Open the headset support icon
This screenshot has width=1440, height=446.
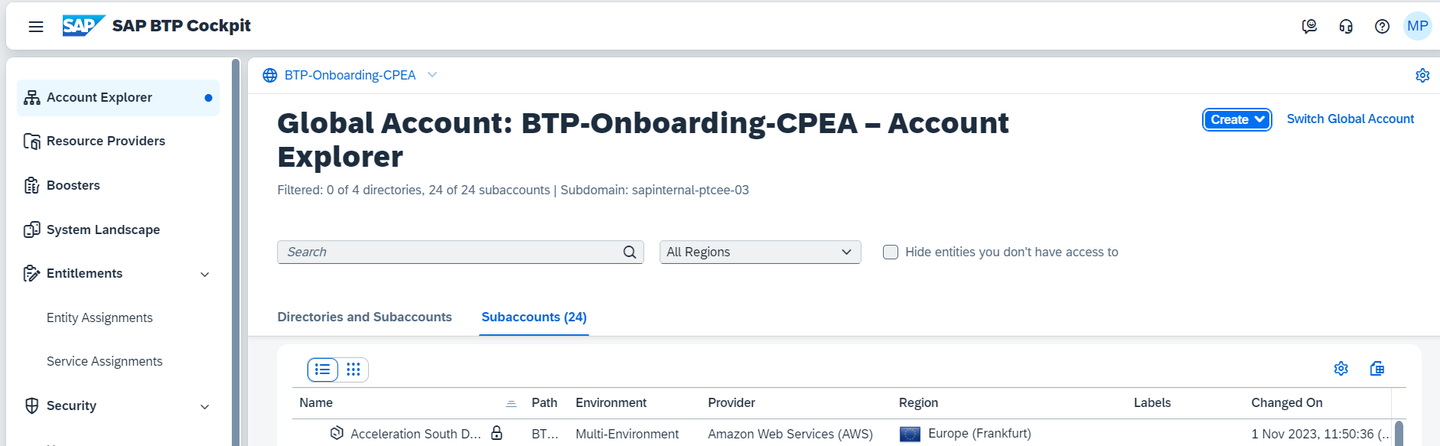click(x=1346, y=27)
